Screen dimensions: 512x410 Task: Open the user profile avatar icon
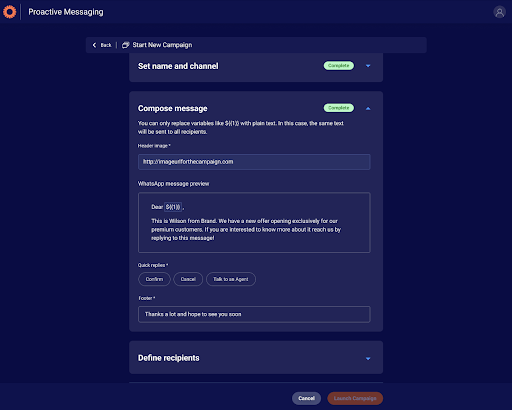499,12
